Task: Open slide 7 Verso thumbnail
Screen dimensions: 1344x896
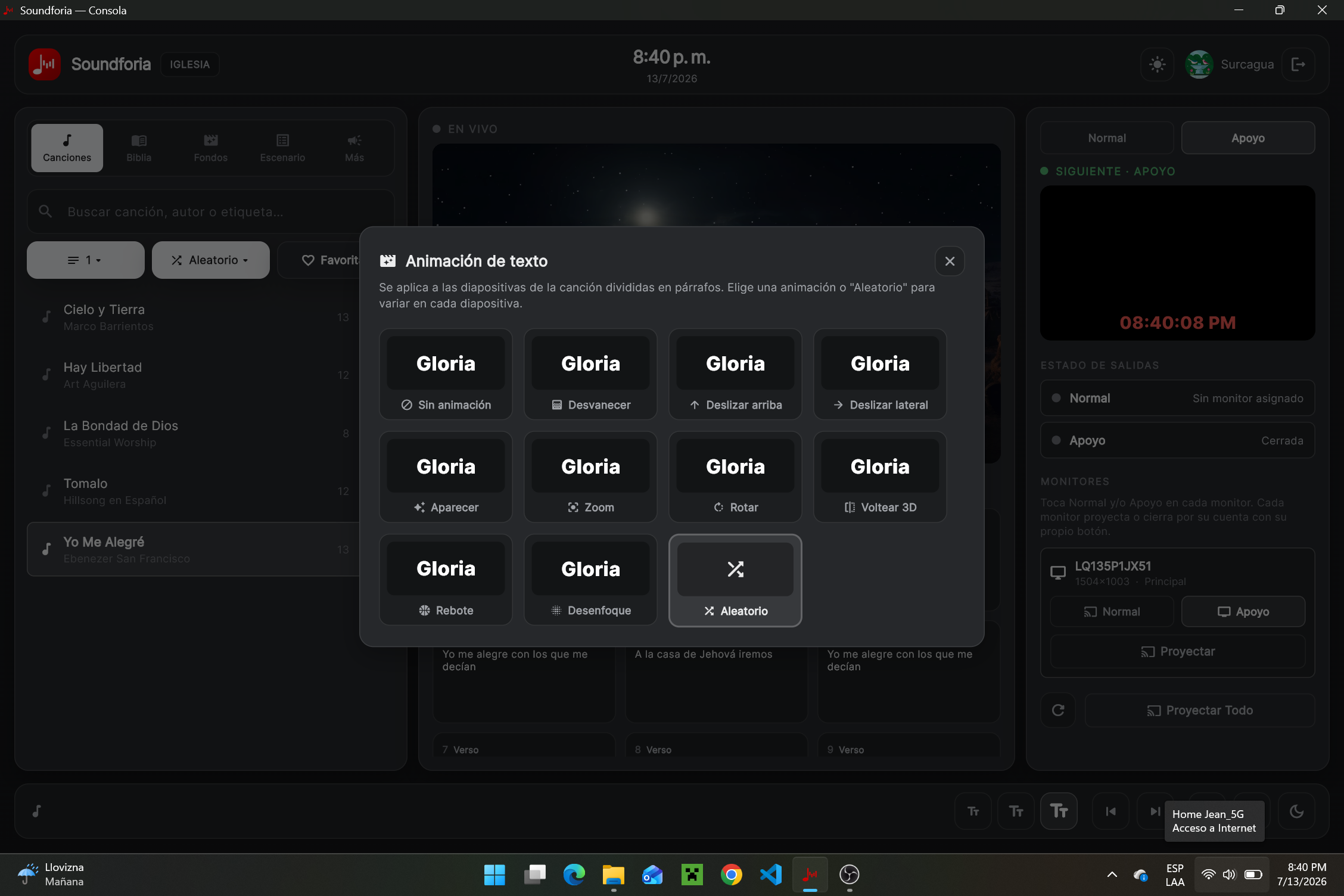Action: [x=524, y=745]
